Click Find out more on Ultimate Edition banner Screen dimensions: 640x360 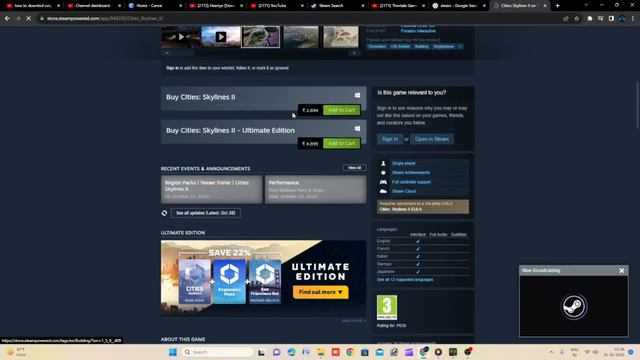click(320, 292)
